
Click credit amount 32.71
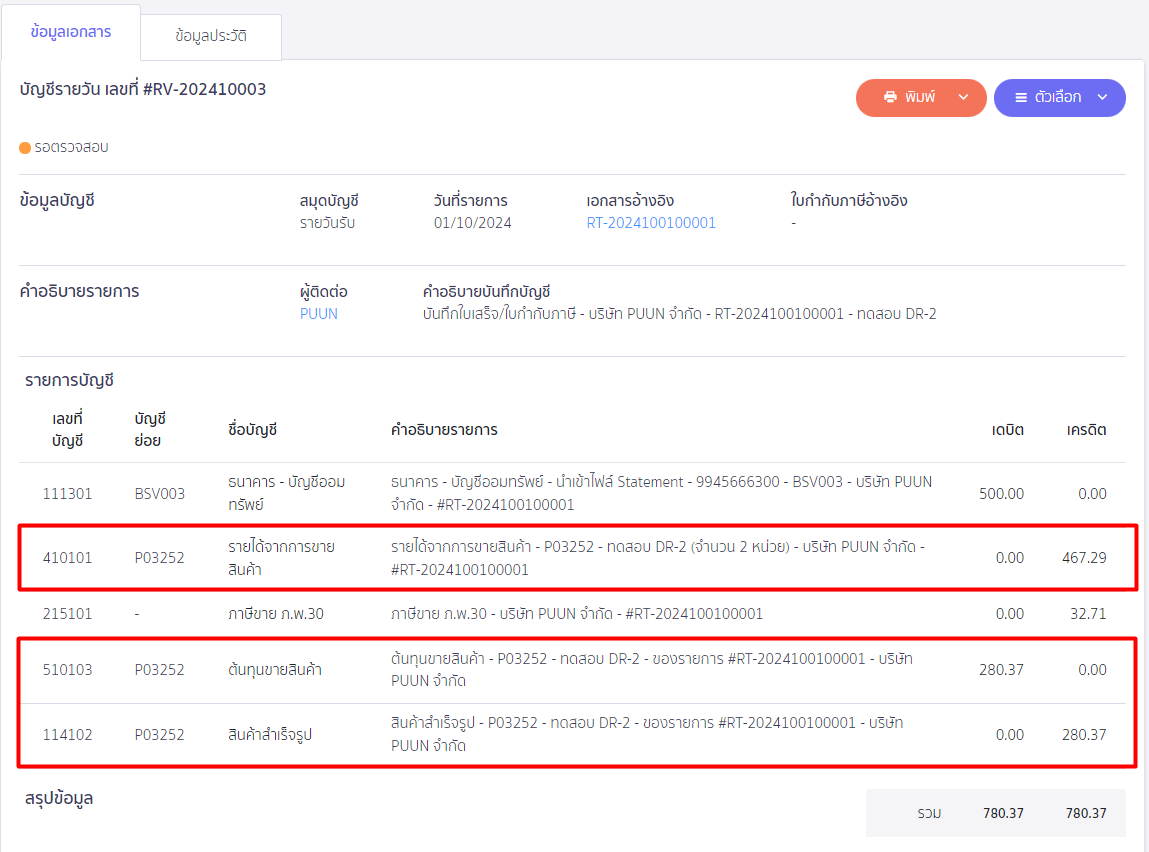pos(1088,614)
